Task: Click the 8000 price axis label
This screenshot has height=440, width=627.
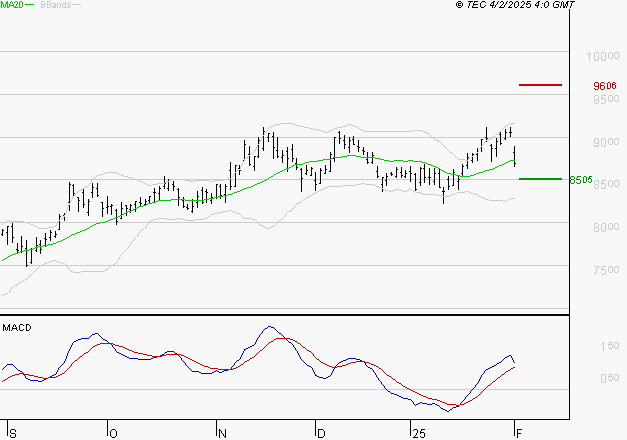Action: (x=606, y=227)
